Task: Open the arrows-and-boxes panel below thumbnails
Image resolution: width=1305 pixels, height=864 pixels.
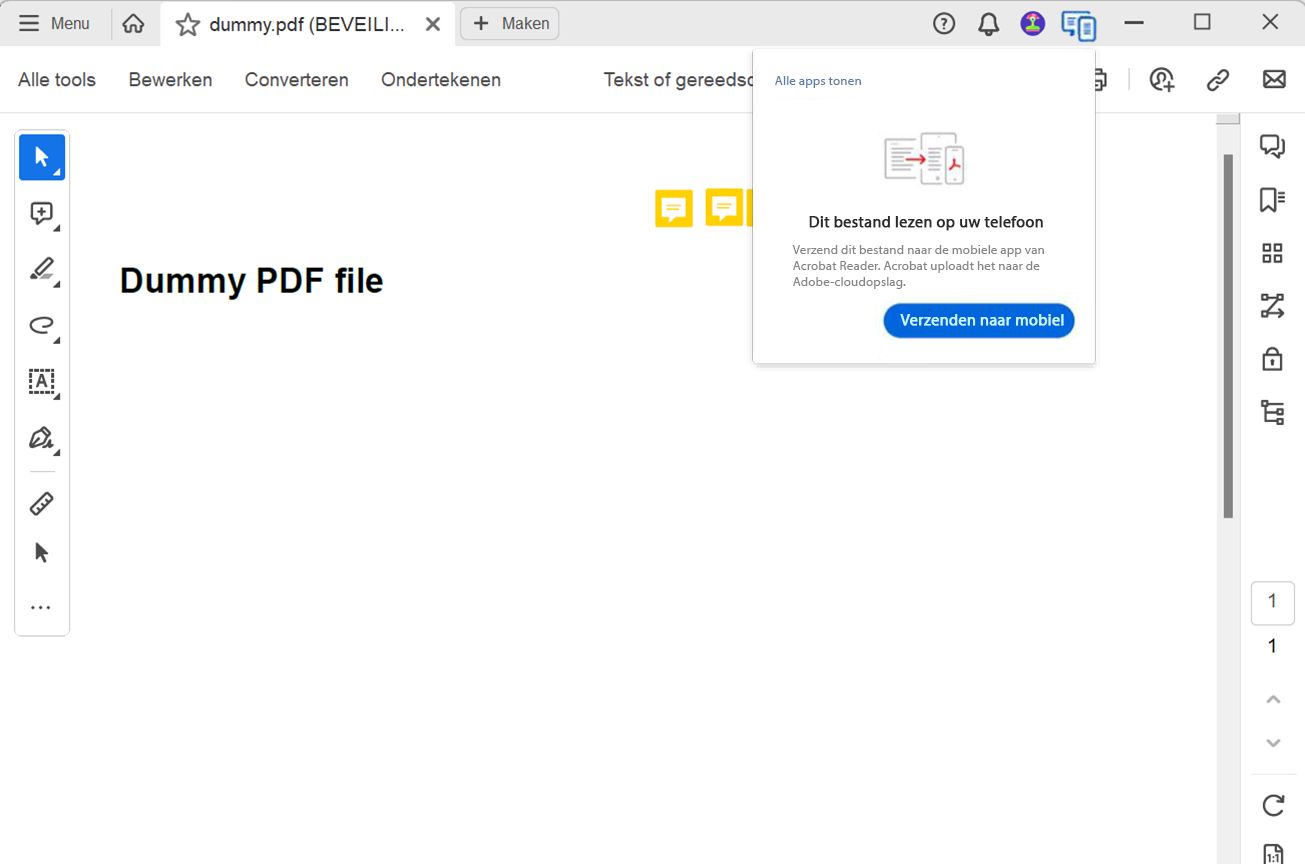Action: click(x=1272, y=306)
